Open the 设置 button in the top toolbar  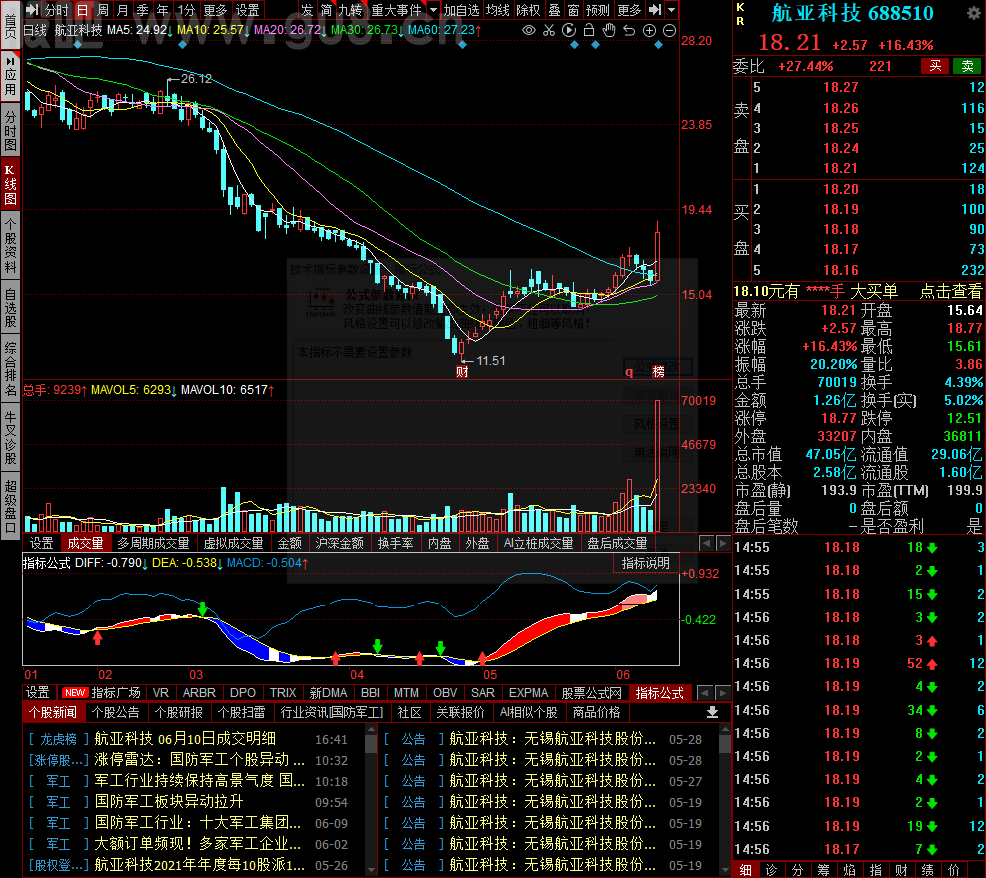[x=247, y=10]
